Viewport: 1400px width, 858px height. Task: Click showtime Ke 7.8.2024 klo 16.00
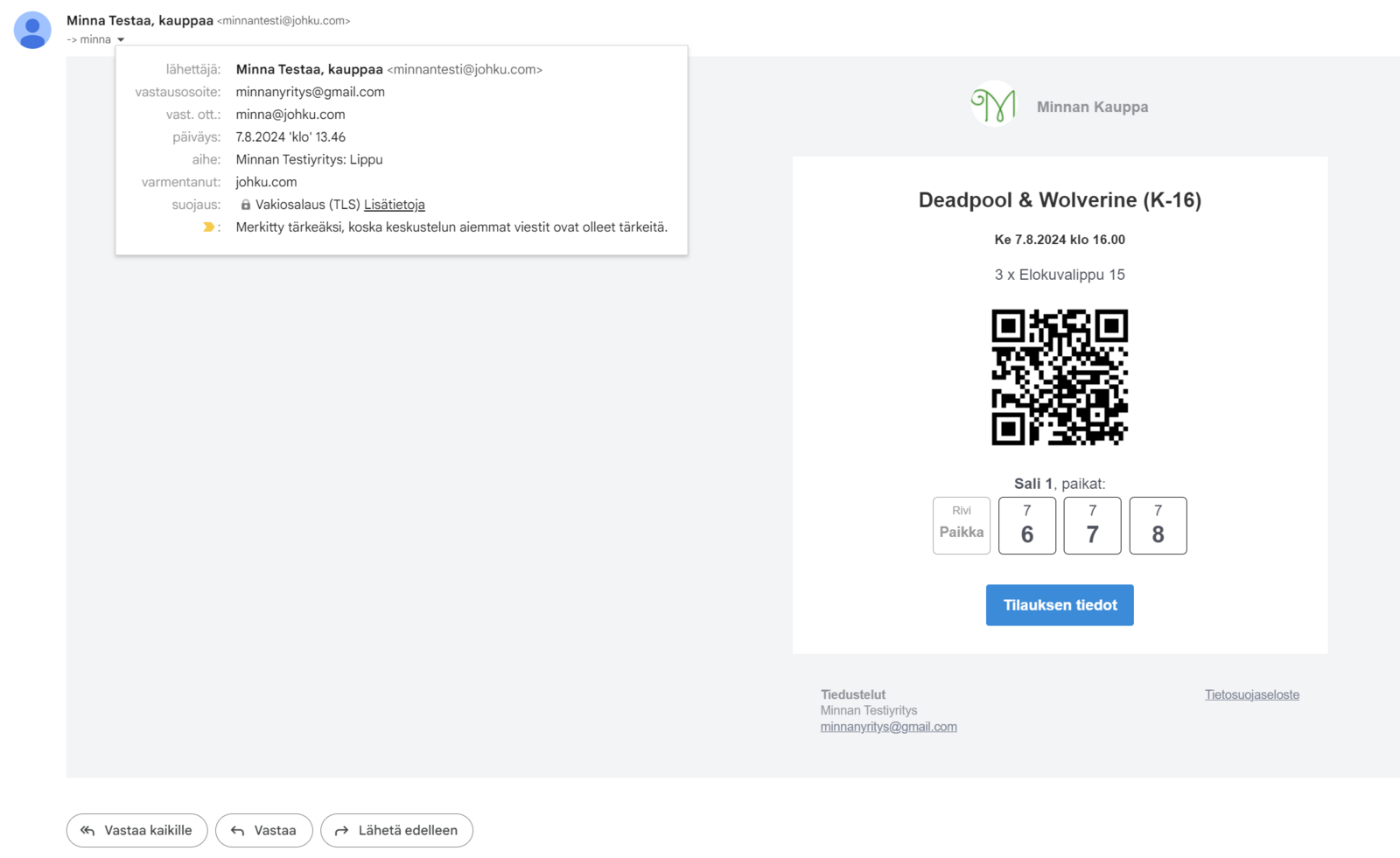tap(1060, 240)
